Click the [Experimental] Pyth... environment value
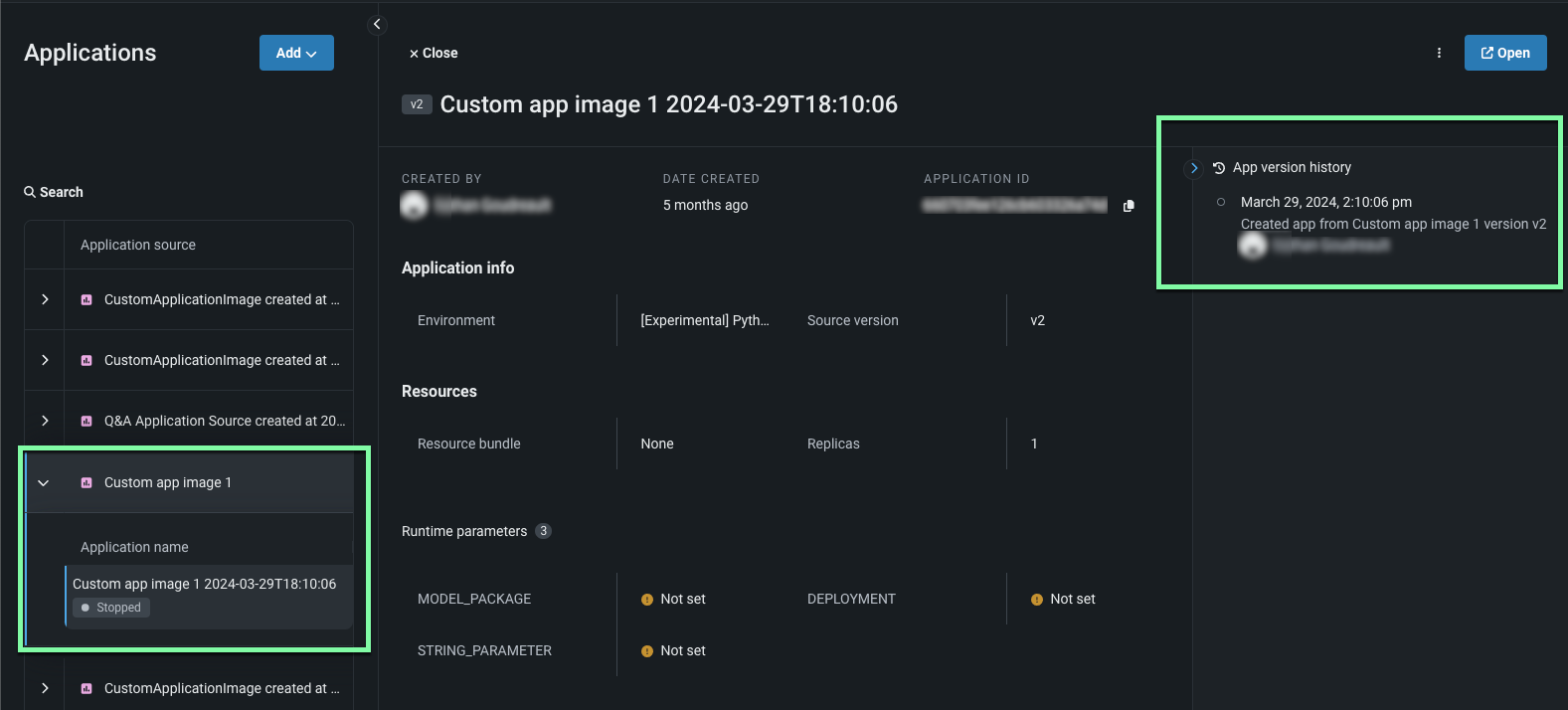Image resolution: width=1568 pixels, height=710 pixels. tap(705, 320)
